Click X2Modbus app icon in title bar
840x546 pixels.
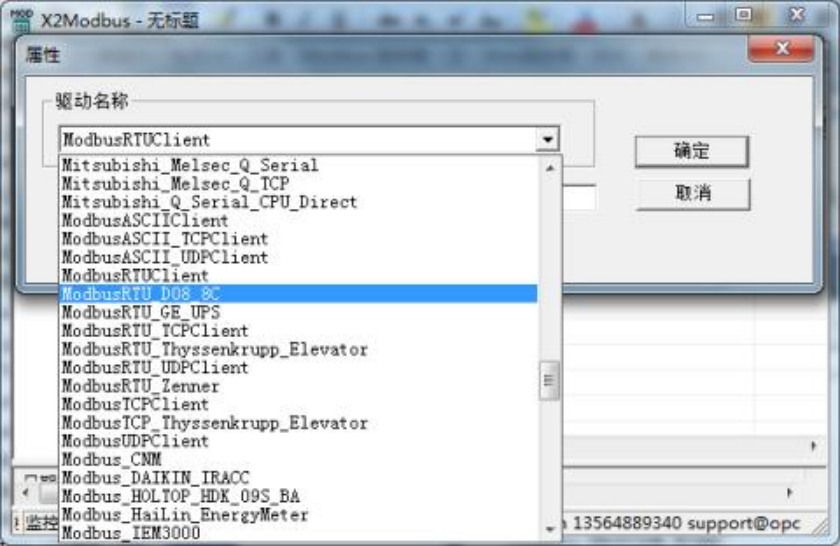click(21, 20)
